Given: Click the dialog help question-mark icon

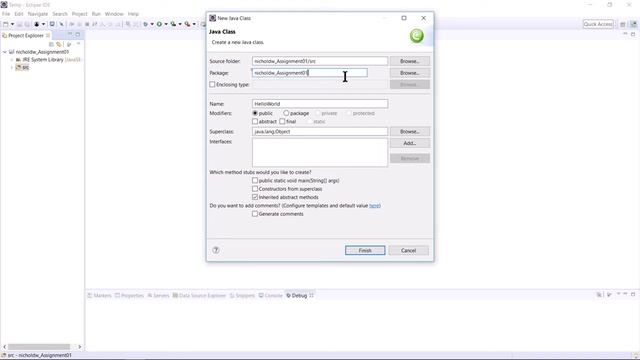Looking at the screenshot, I should click(216, 250).
